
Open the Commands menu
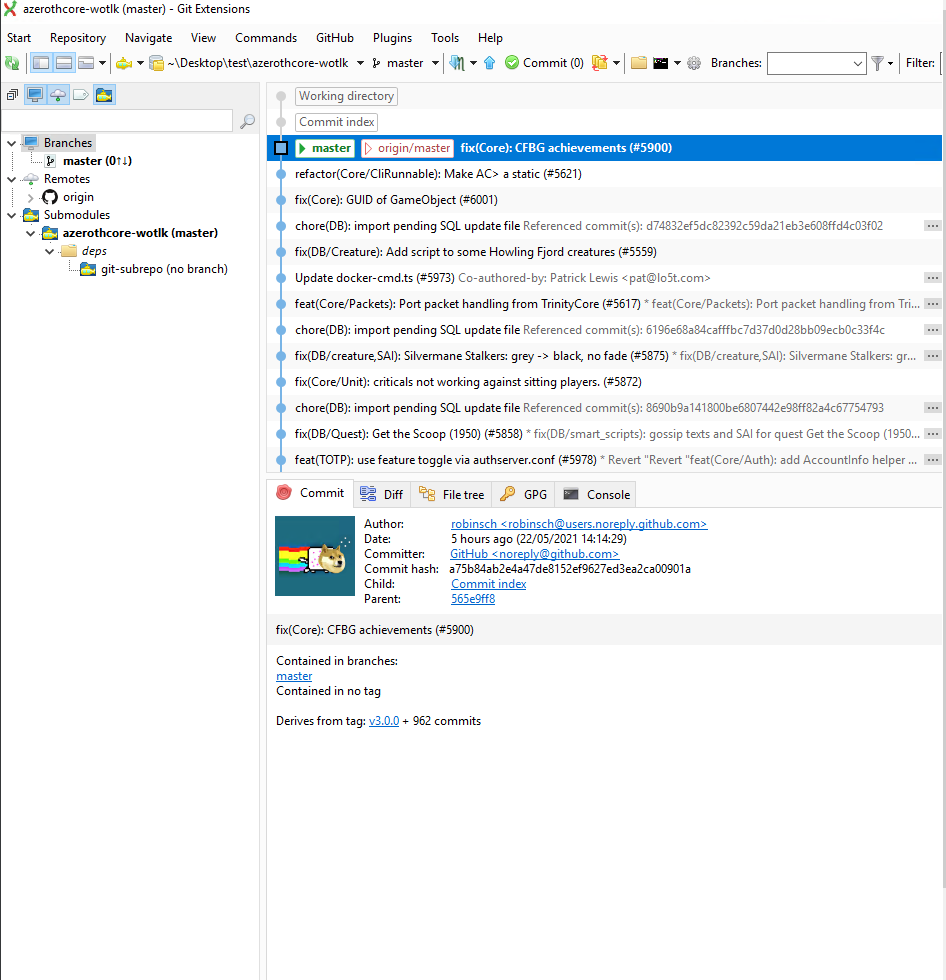pos(266,38)
